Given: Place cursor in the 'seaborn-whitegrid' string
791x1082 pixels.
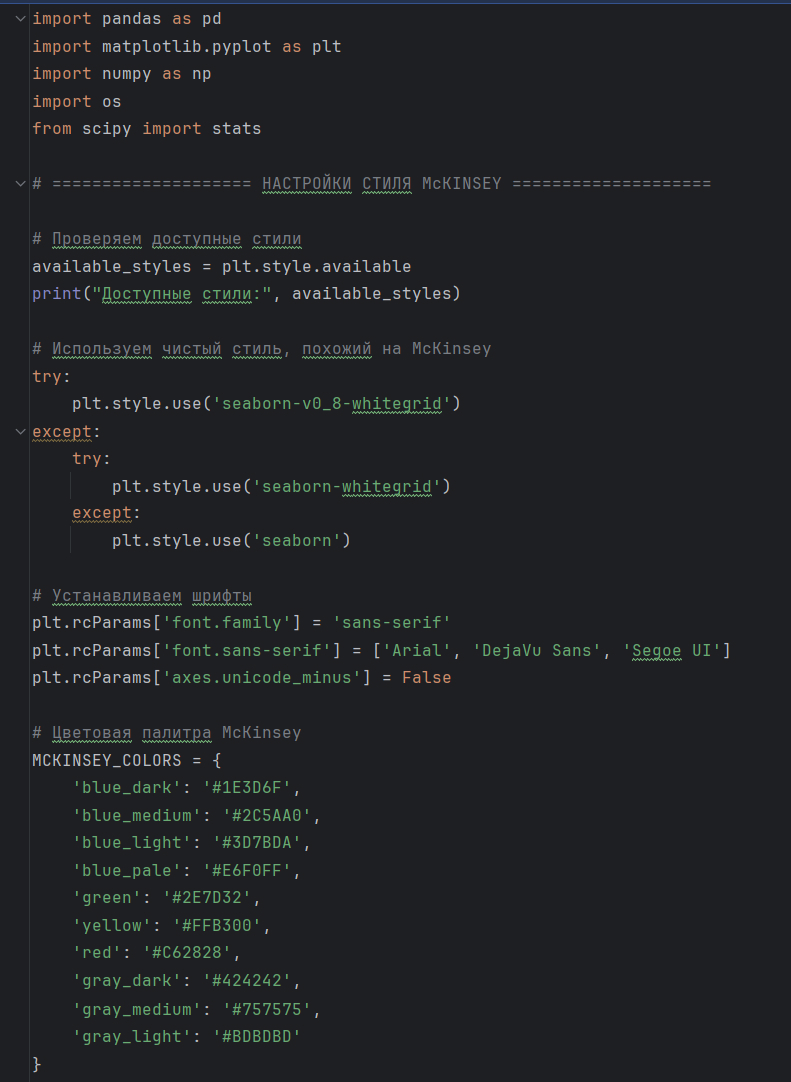Looking at the screenshot, I should tap(346, 487).
